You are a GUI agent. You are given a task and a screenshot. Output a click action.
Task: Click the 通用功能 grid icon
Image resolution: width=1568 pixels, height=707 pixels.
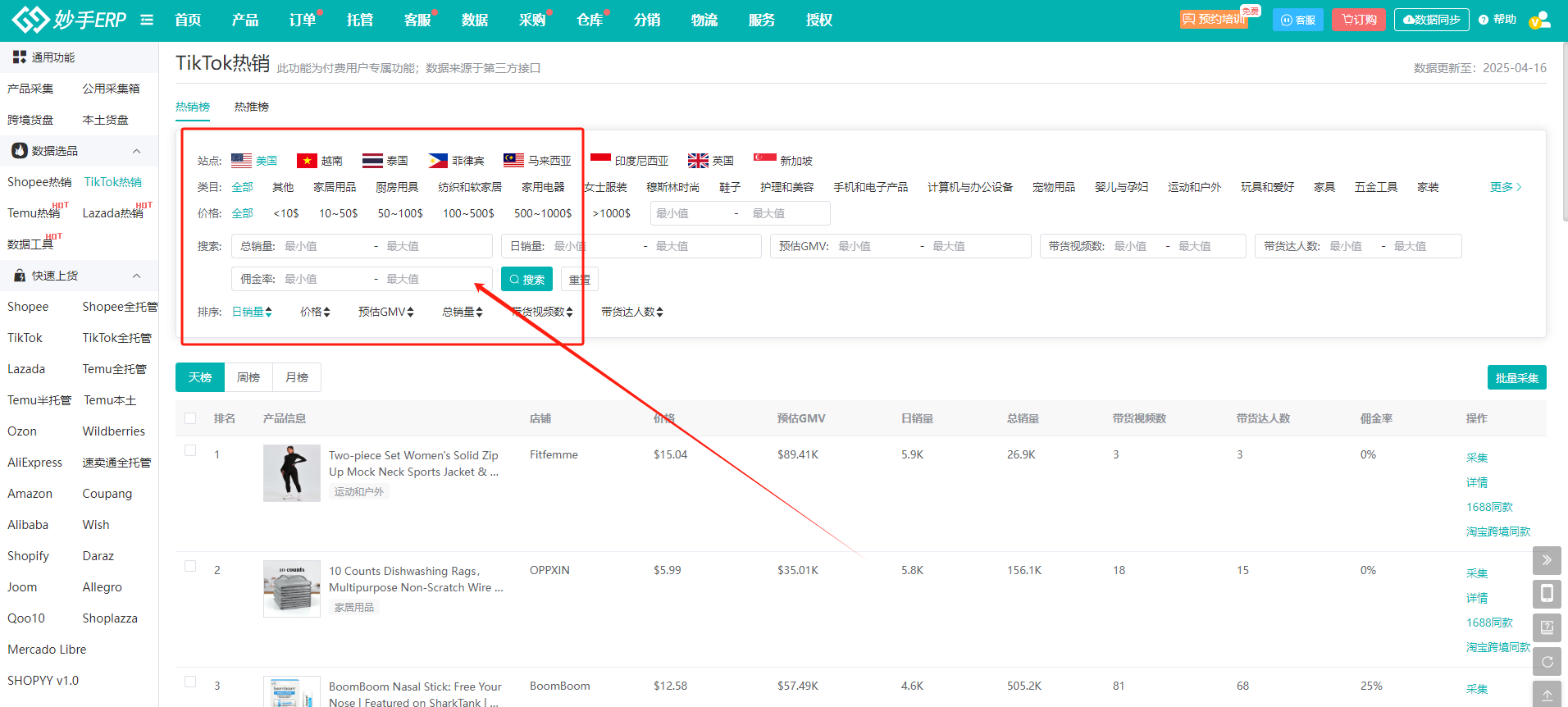tap(20, 57)
